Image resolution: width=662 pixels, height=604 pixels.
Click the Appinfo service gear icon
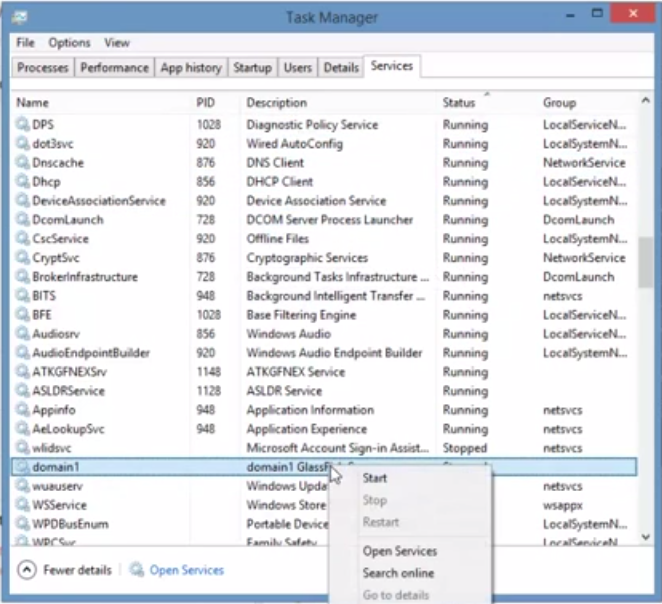click(22, 409)
